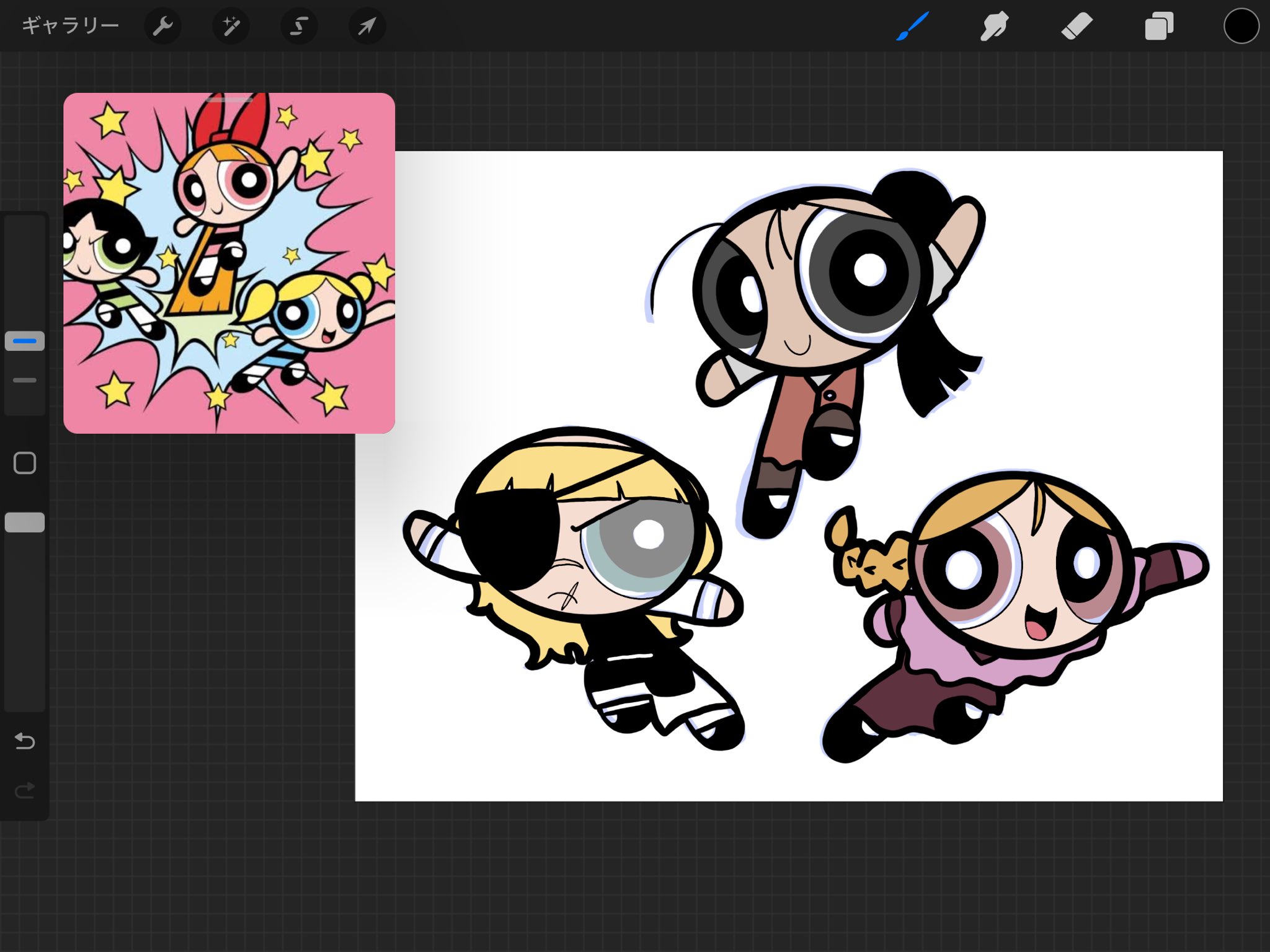The width and height of the screenshot is (1270, 952).
Task: Tap the blue brush size slider handle
Action: (25, 341)
